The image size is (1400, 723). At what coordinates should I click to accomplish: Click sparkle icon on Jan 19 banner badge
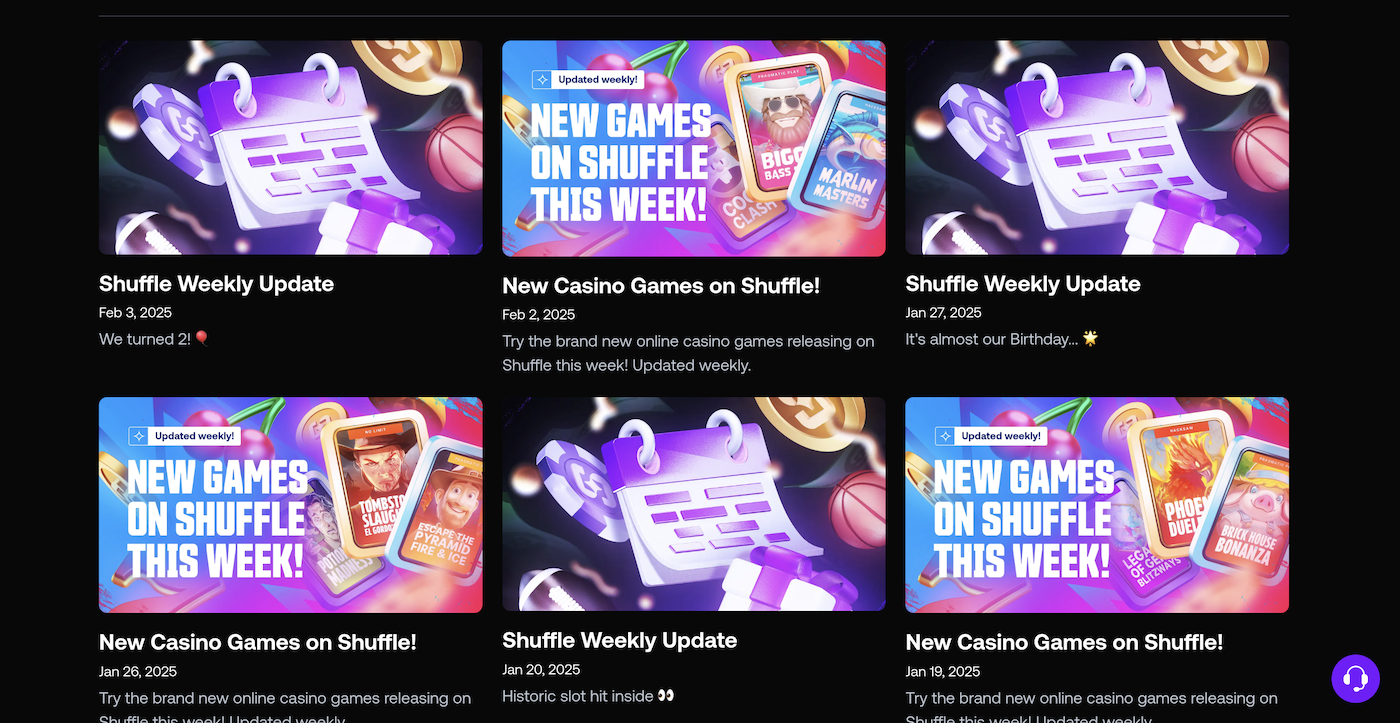(944, 436)
